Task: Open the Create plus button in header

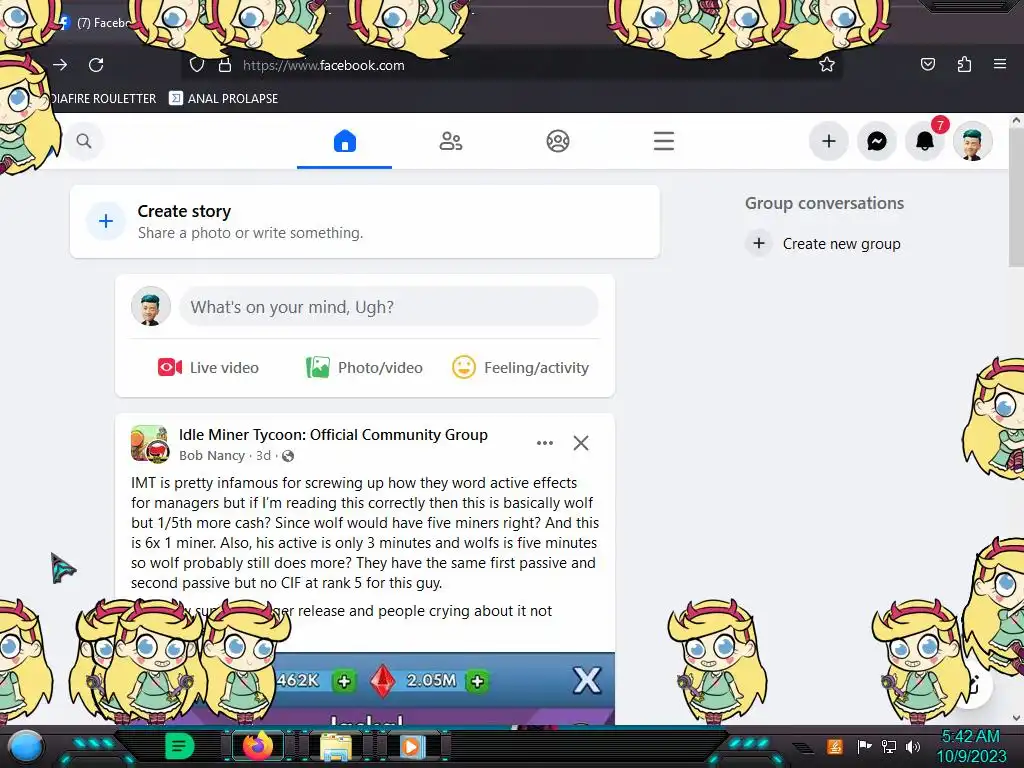Action: point(829,141)
